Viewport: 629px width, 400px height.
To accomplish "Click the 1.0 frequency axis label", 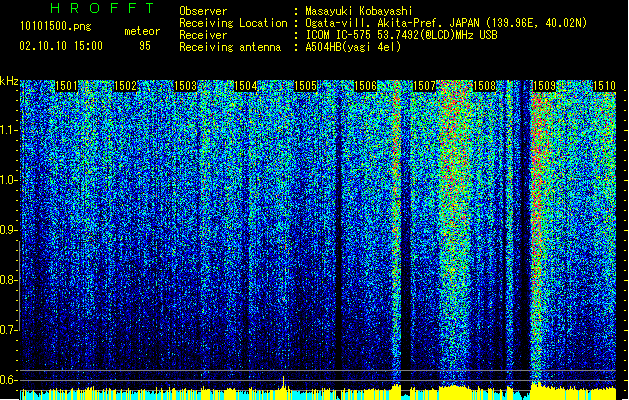I will [x=9, y=180].
